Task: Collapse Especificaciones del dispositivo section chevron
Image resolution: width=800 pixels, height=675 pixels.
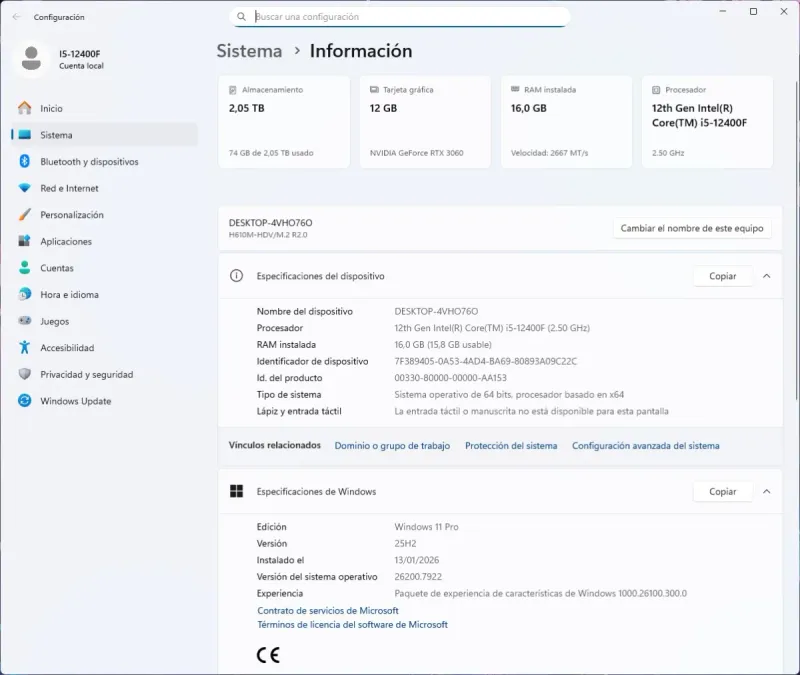Action: click(x=766, y=276)
